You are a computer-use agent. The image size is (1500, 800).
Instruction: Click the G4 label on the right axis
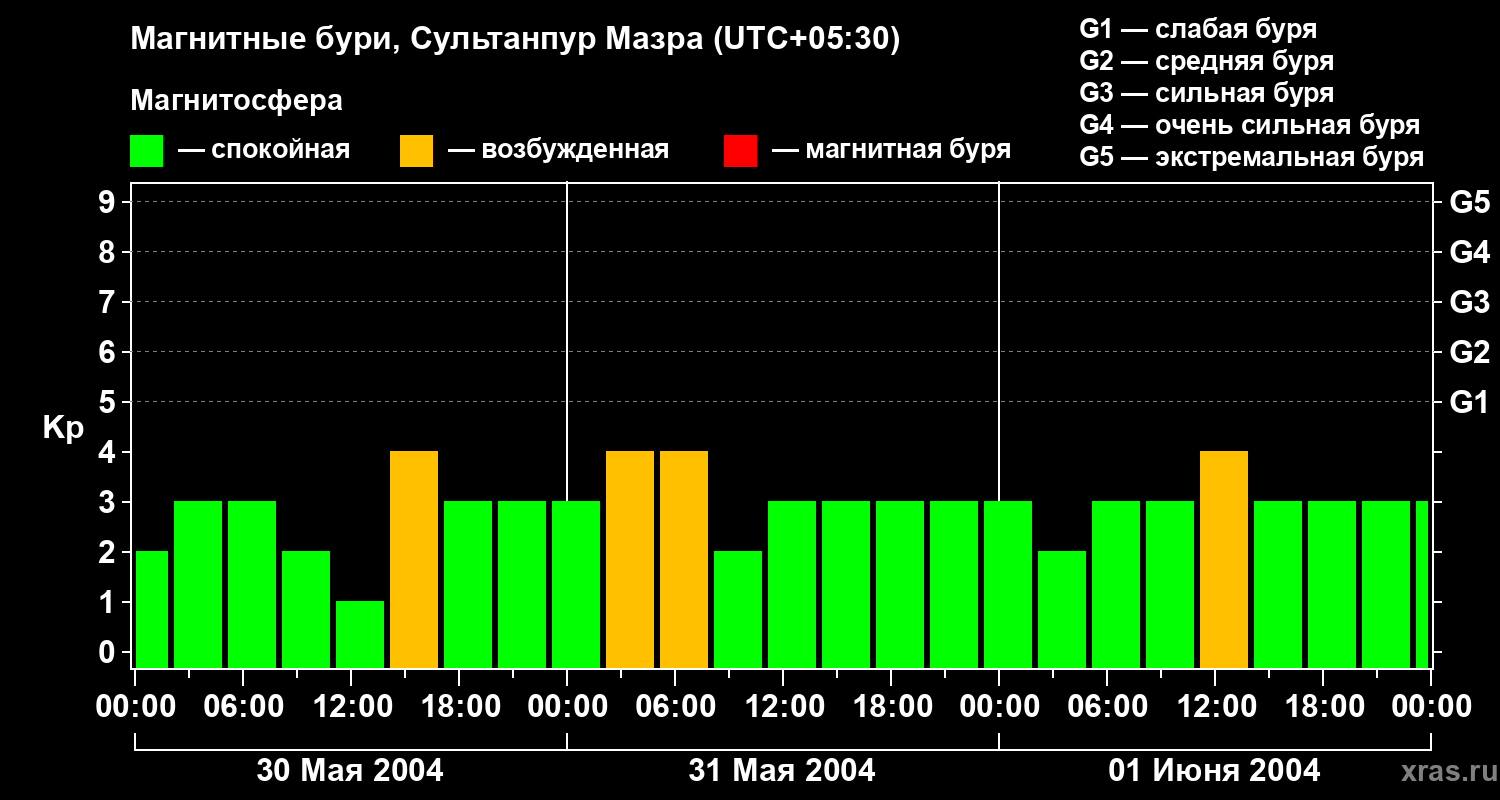1469,253
